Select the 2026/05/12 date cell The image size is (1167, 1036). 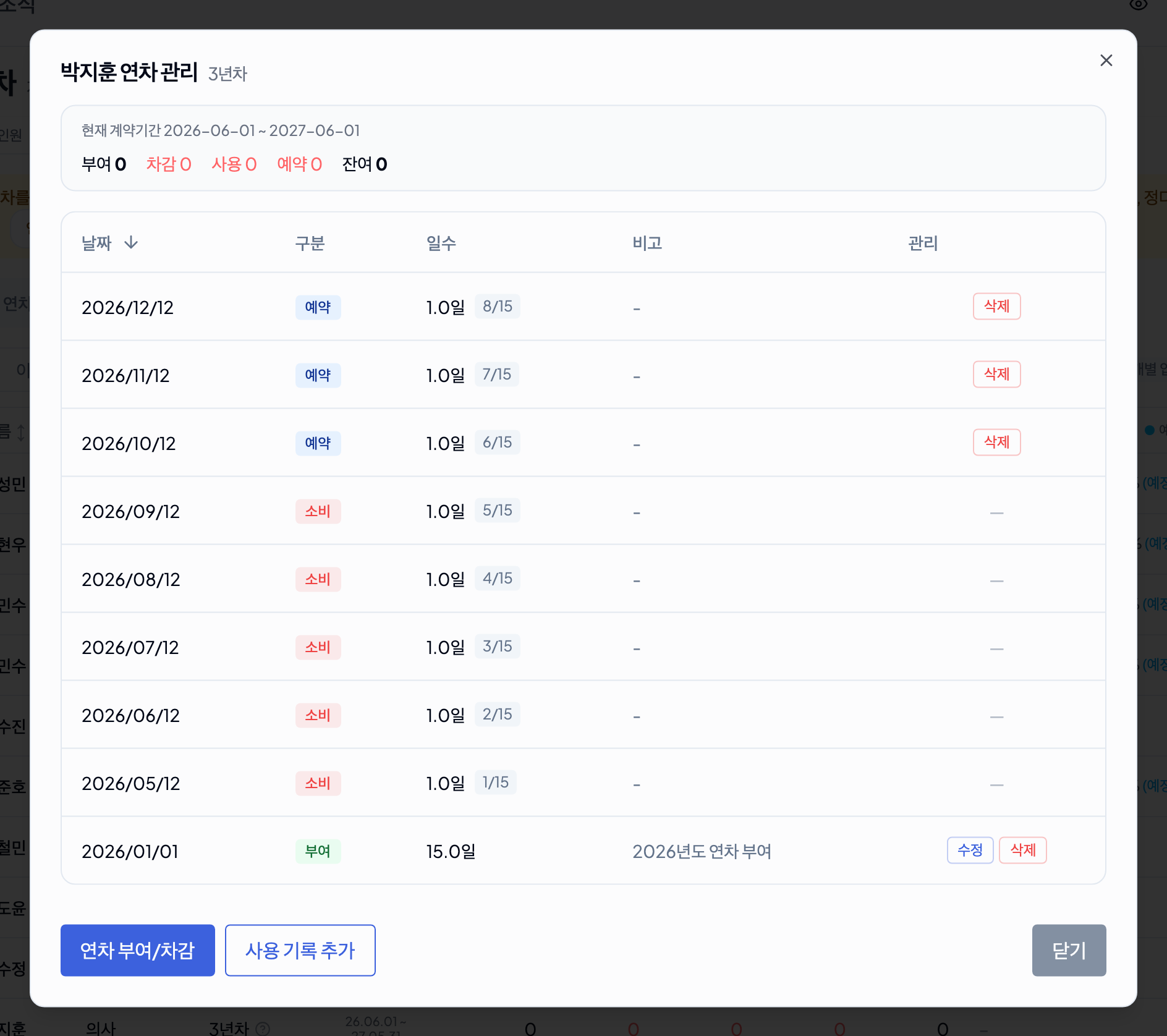tap(130, 783)
